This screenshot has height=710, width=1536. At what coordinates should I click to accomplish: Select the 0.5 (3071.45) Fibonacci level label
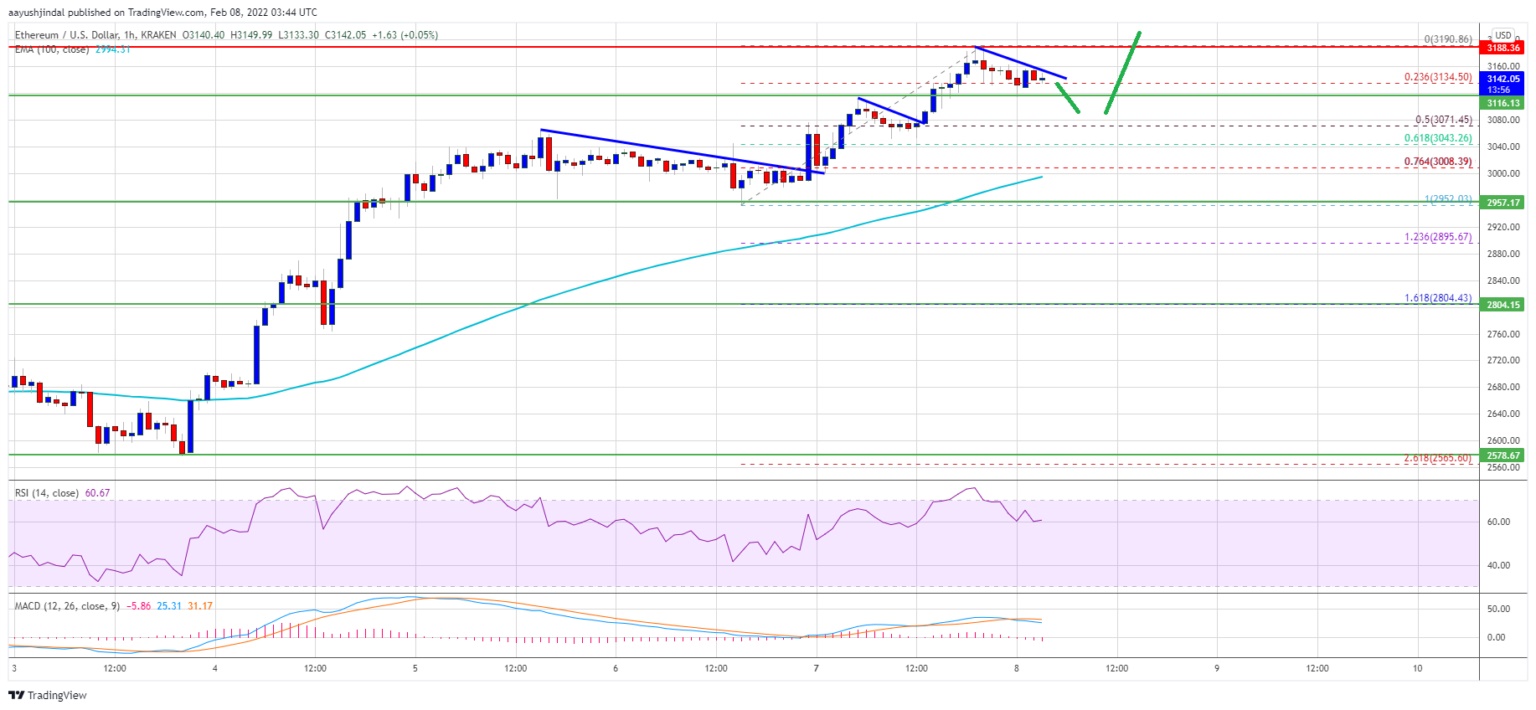1445,119
